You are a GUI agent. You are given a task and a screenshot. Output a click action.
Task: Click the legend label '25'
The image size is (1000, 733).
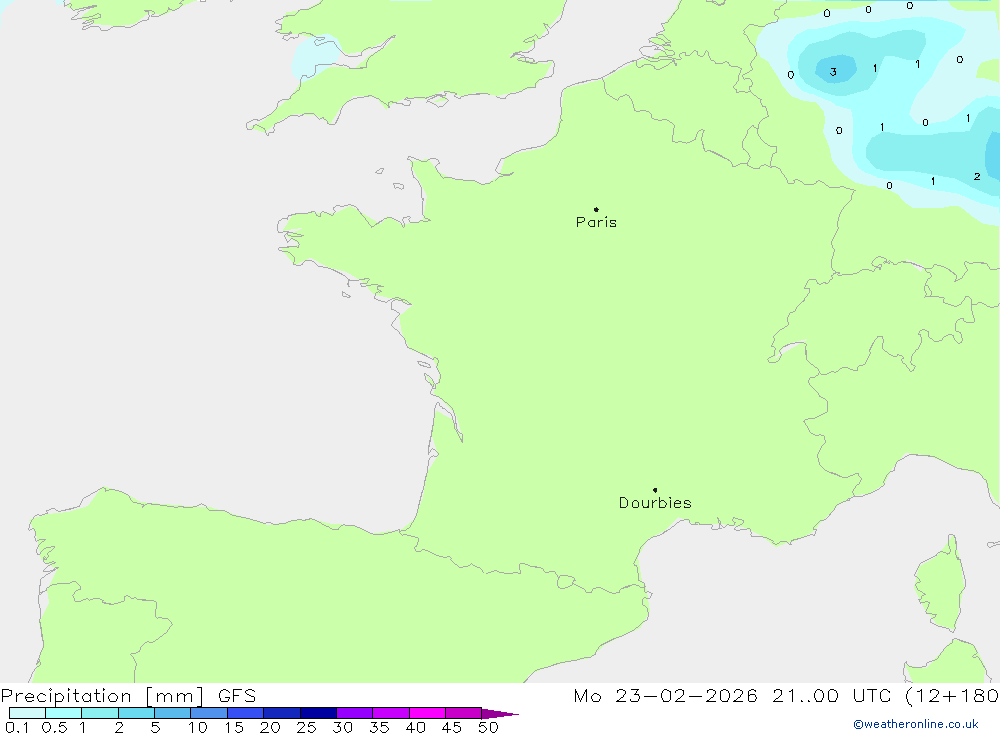(306, 727)
